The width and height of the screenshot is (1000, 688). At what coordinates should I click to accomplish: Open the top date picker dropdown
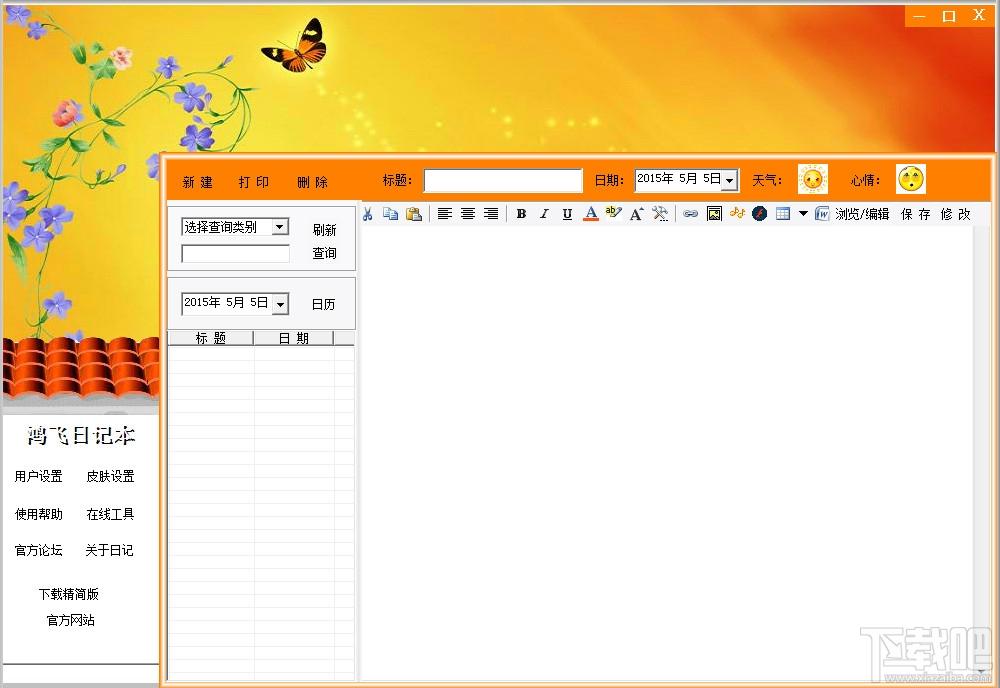tap(730, 180)
